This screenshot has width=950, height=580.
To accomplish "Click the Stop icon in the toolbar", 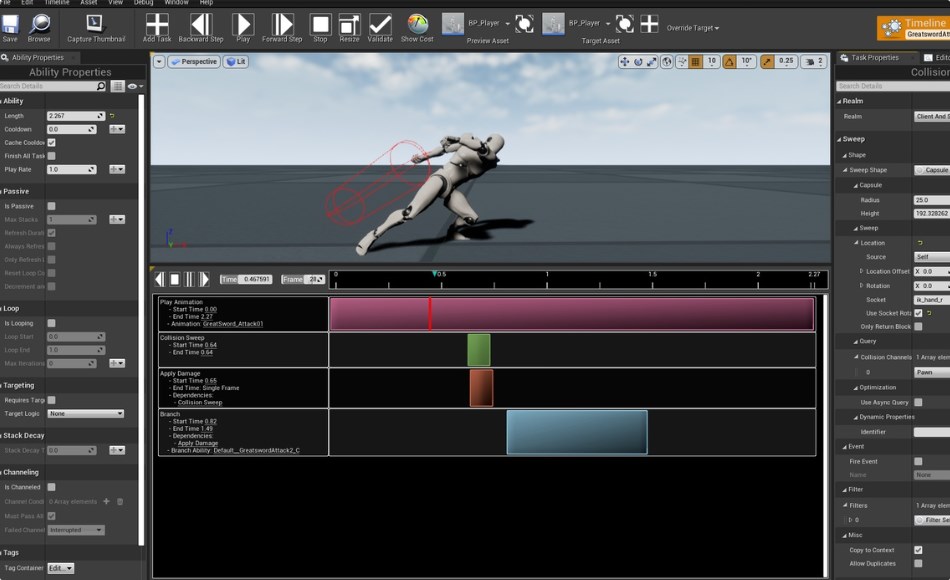I will pos(321,23).
